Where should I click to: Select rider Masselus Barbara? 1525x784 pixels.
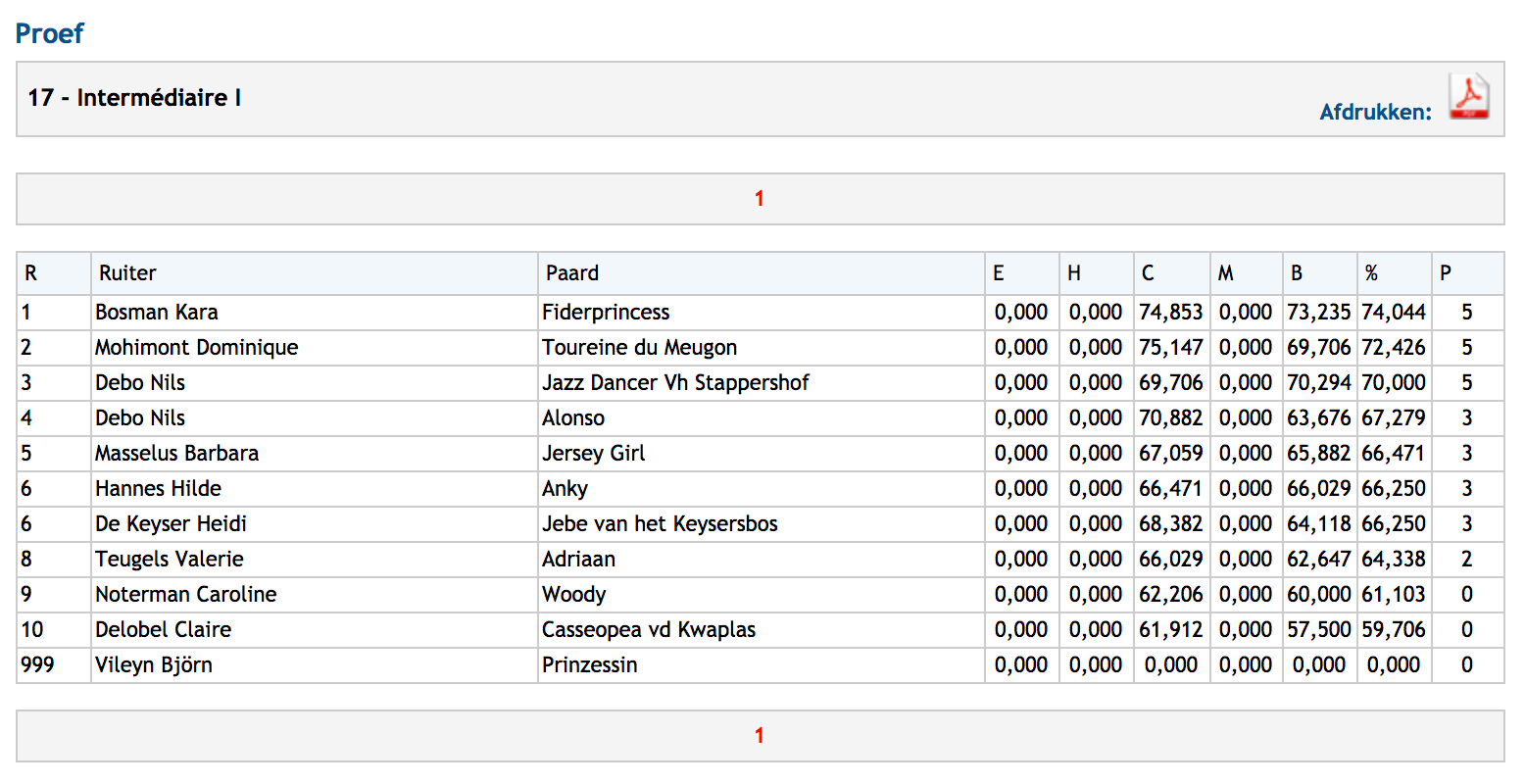177,454
